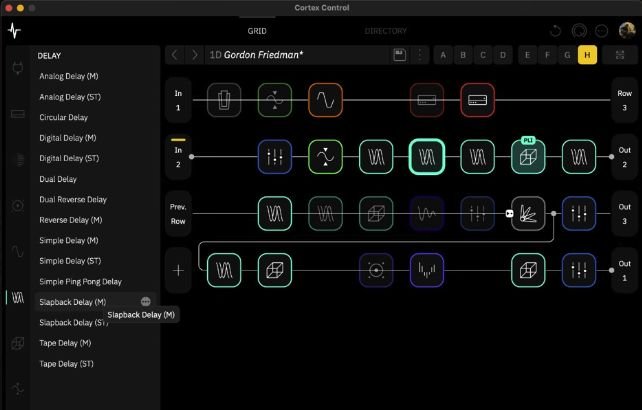
Task: Select the purple bars block in bottom row
Action: [x=427, y=270]
